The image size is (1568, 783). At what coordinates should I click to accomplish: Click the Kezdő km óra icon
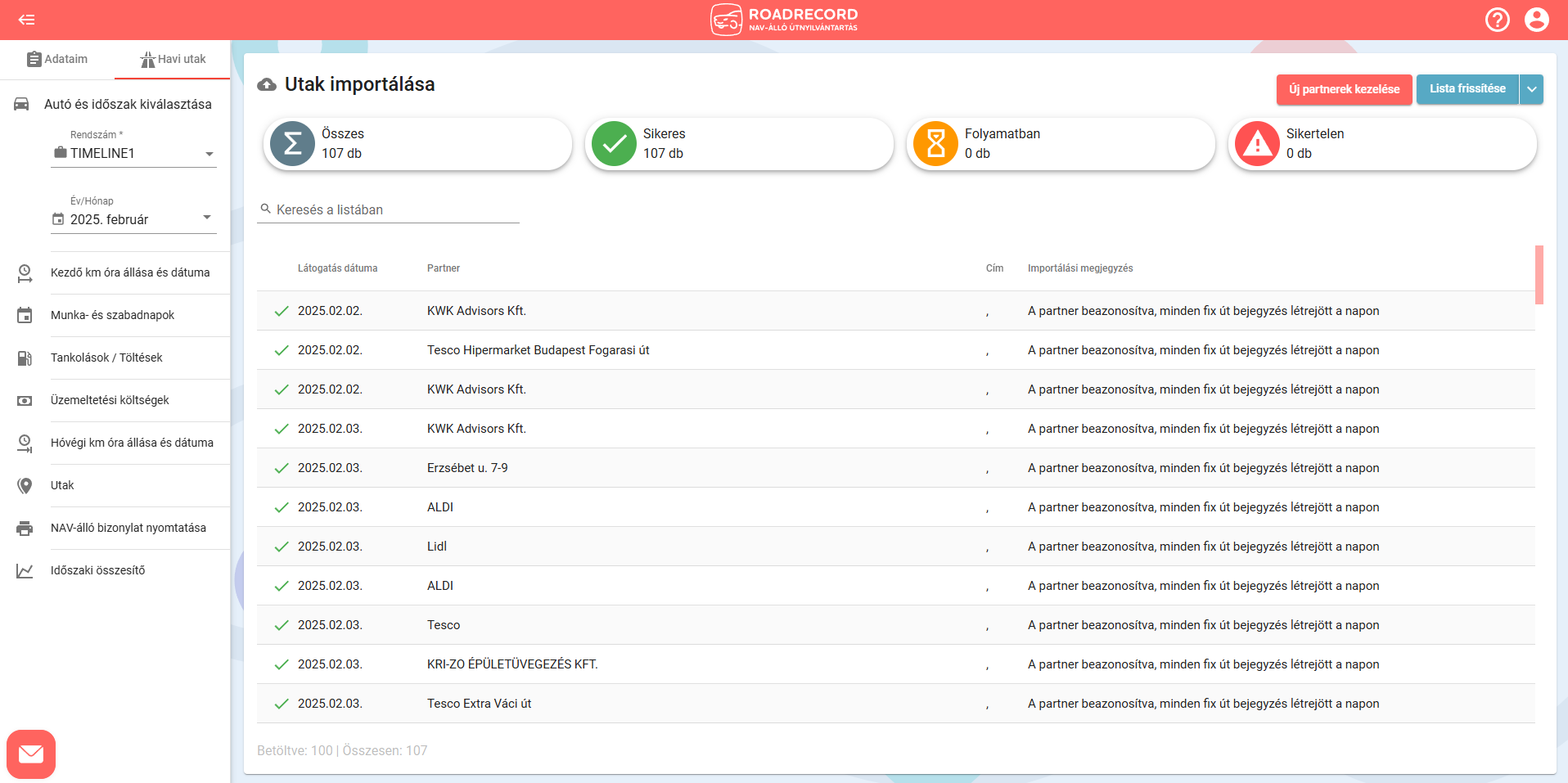click(x=25, y=272)
